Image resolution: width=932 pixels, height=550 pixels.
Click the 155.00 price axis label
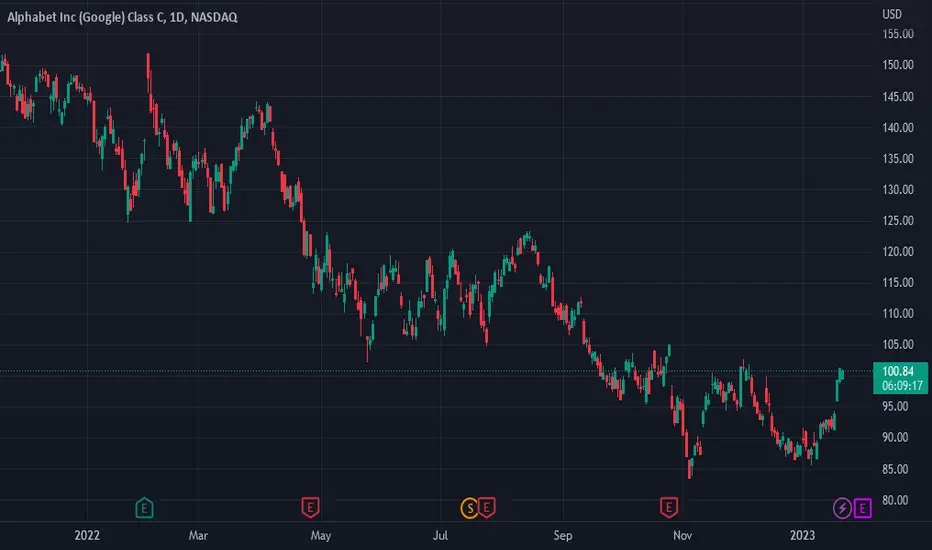coord(898,34)
